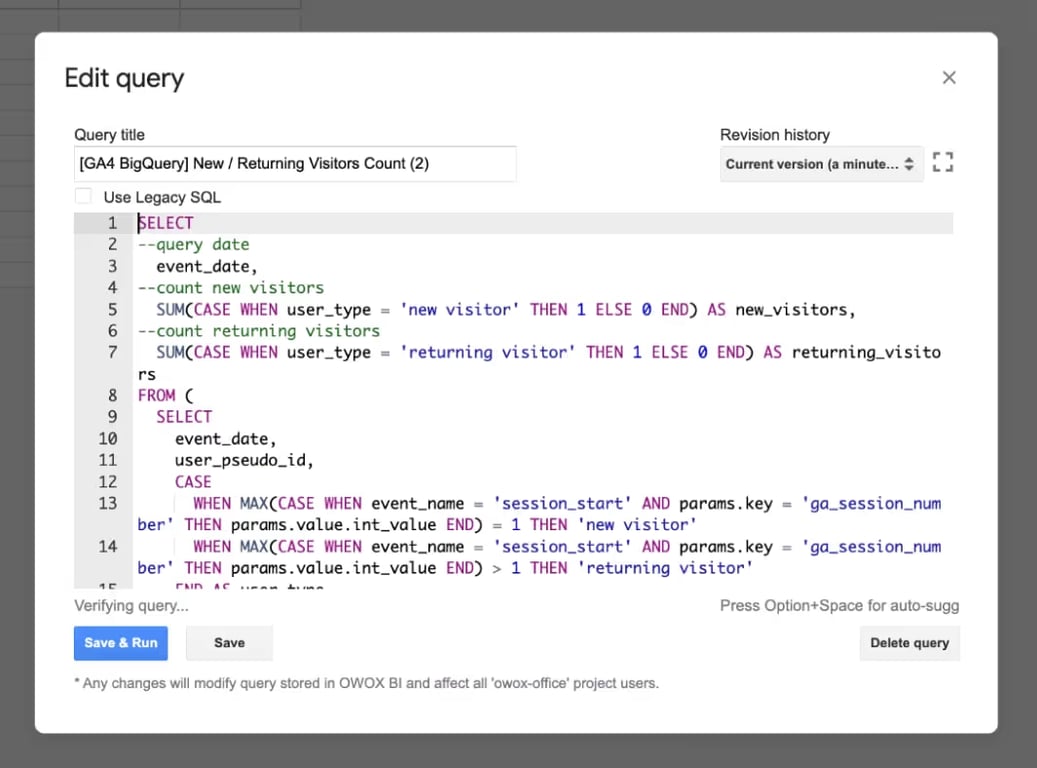Screen dimensions: 1037x768
Task: Click line number 14 in the gutter
Action: coord(108,546)
